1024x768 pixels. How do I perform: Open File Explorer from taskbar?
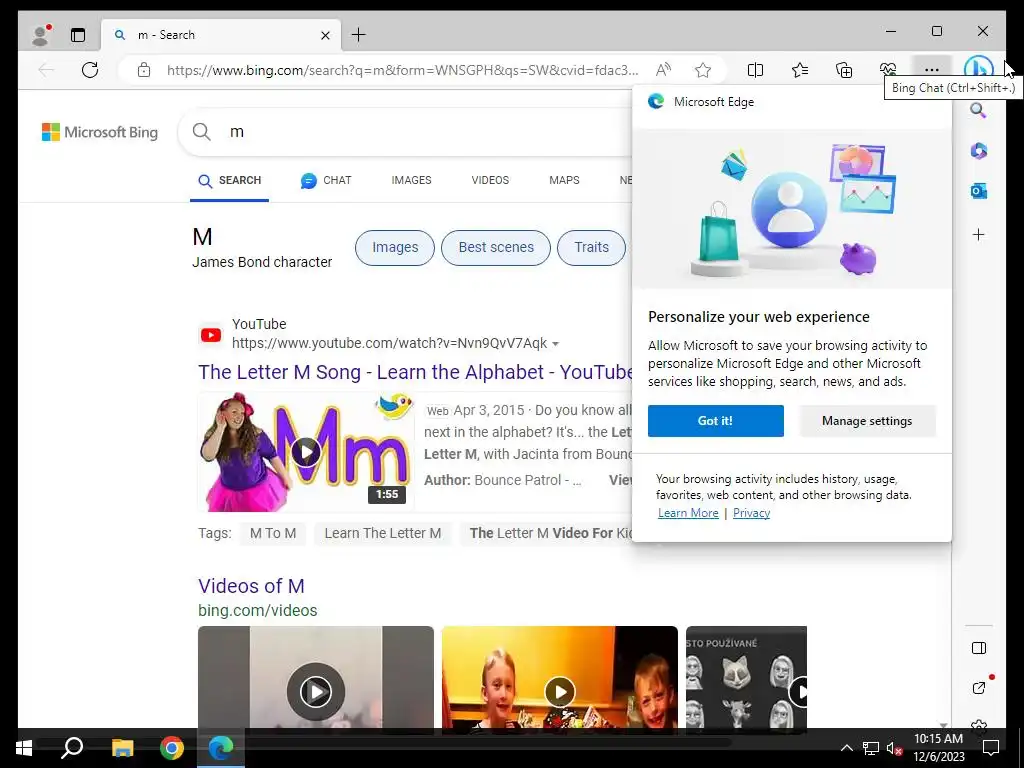pos(122,748)
